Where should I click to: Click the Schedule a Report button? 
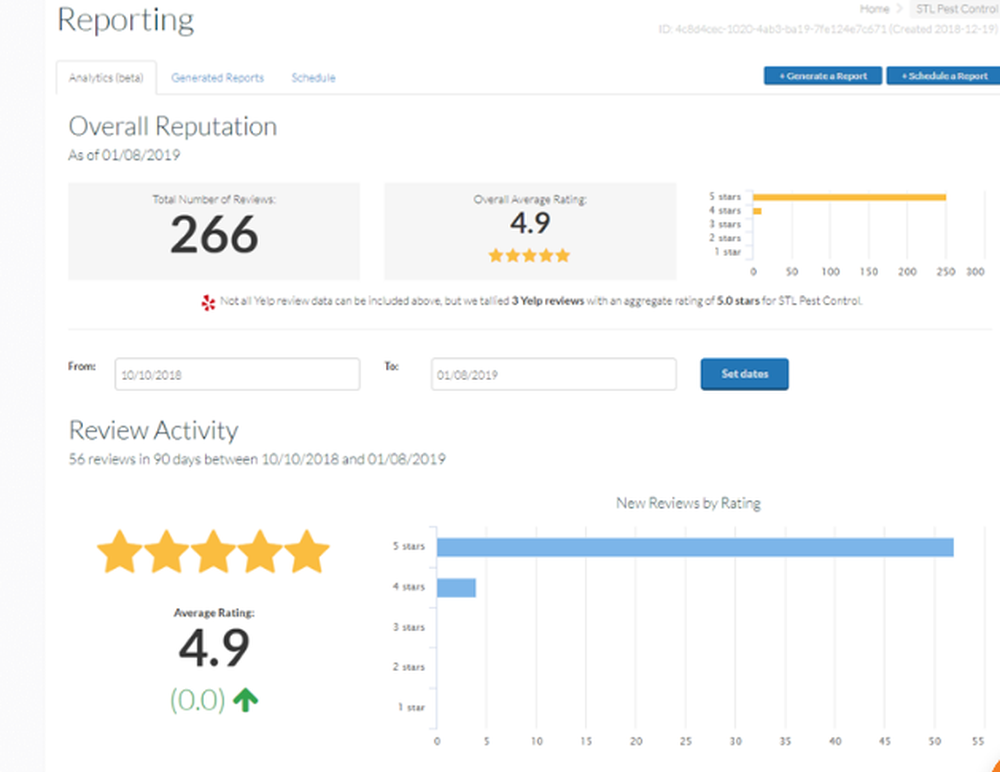[942, 76]
